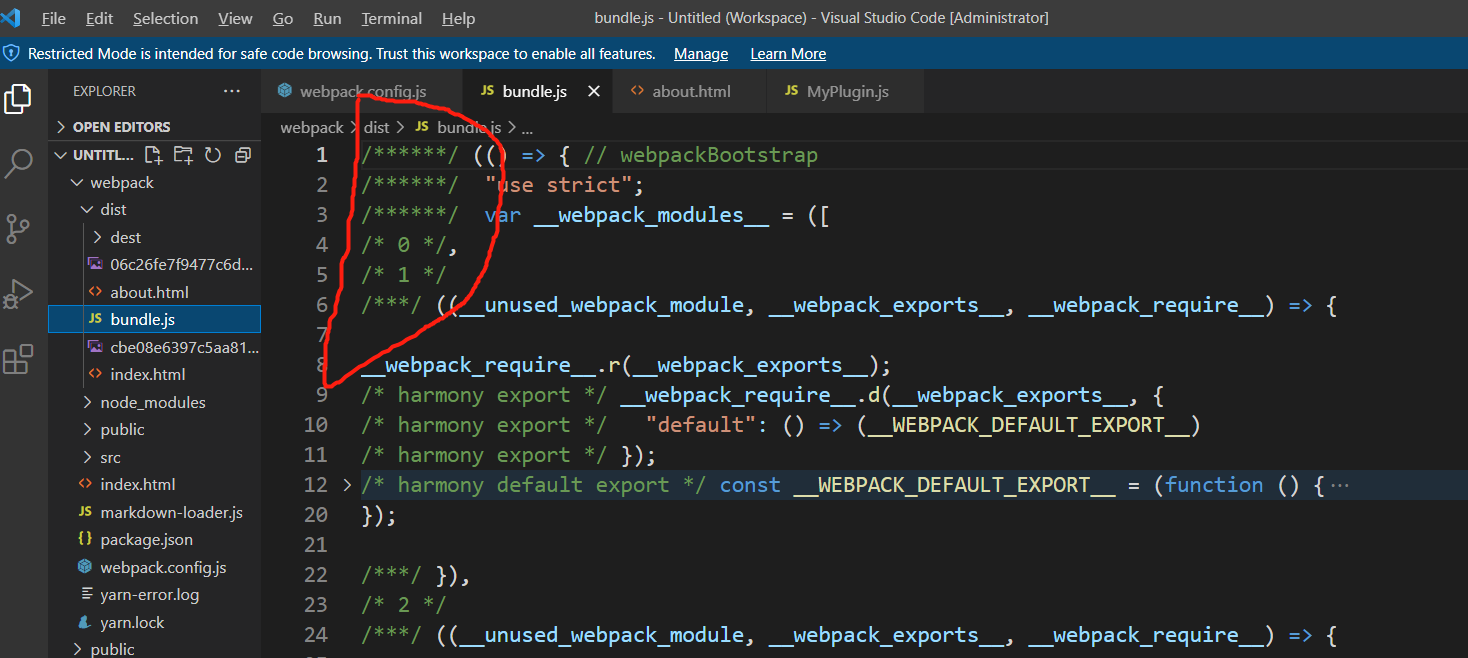This screenshot has height=658, width=1468.
Task: Click the VS Code logo icon
Action: tap(11, 18)
